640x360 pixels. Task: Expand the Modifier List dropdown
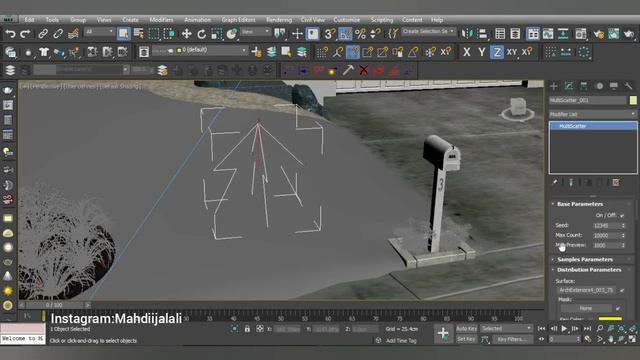coord(593,114)
